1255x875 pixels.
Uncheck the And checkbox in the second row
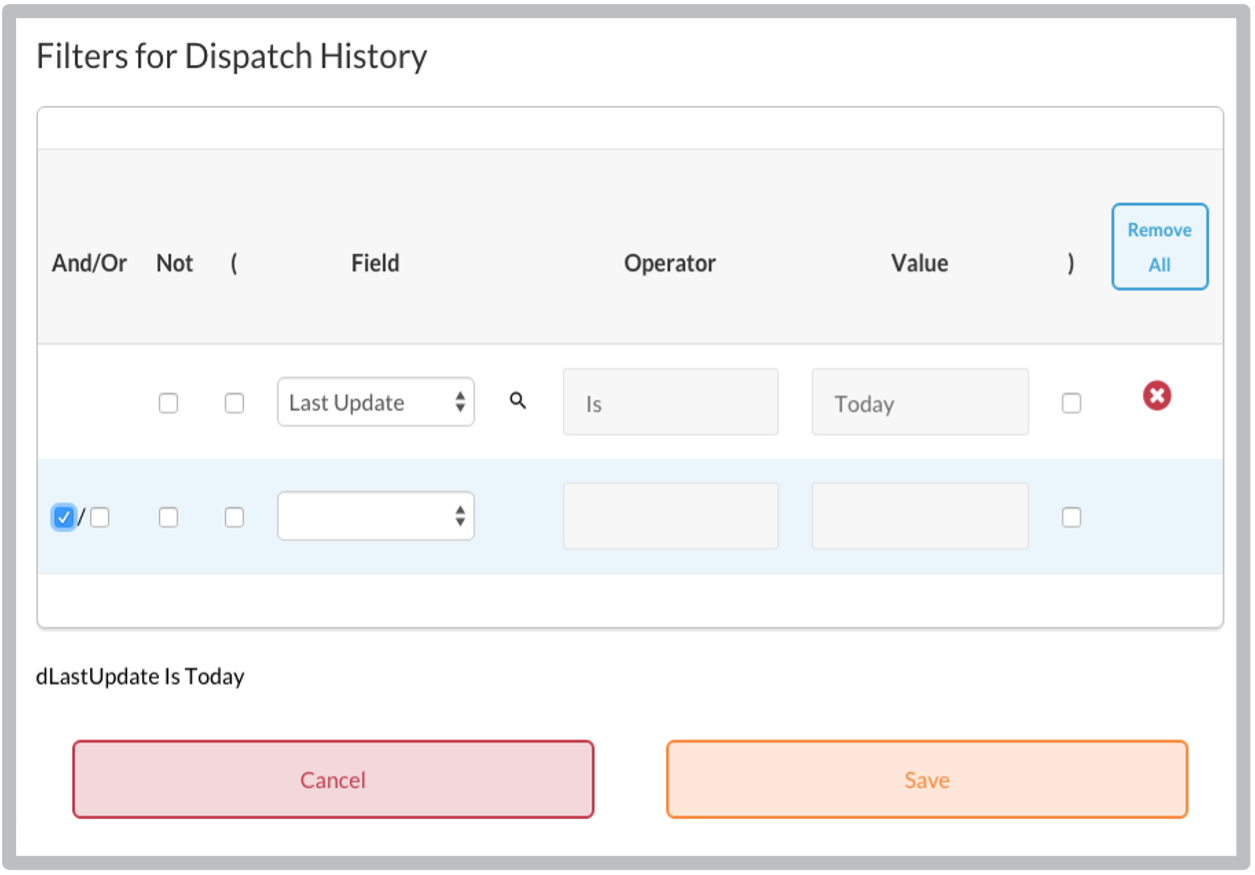coord(64,517)
